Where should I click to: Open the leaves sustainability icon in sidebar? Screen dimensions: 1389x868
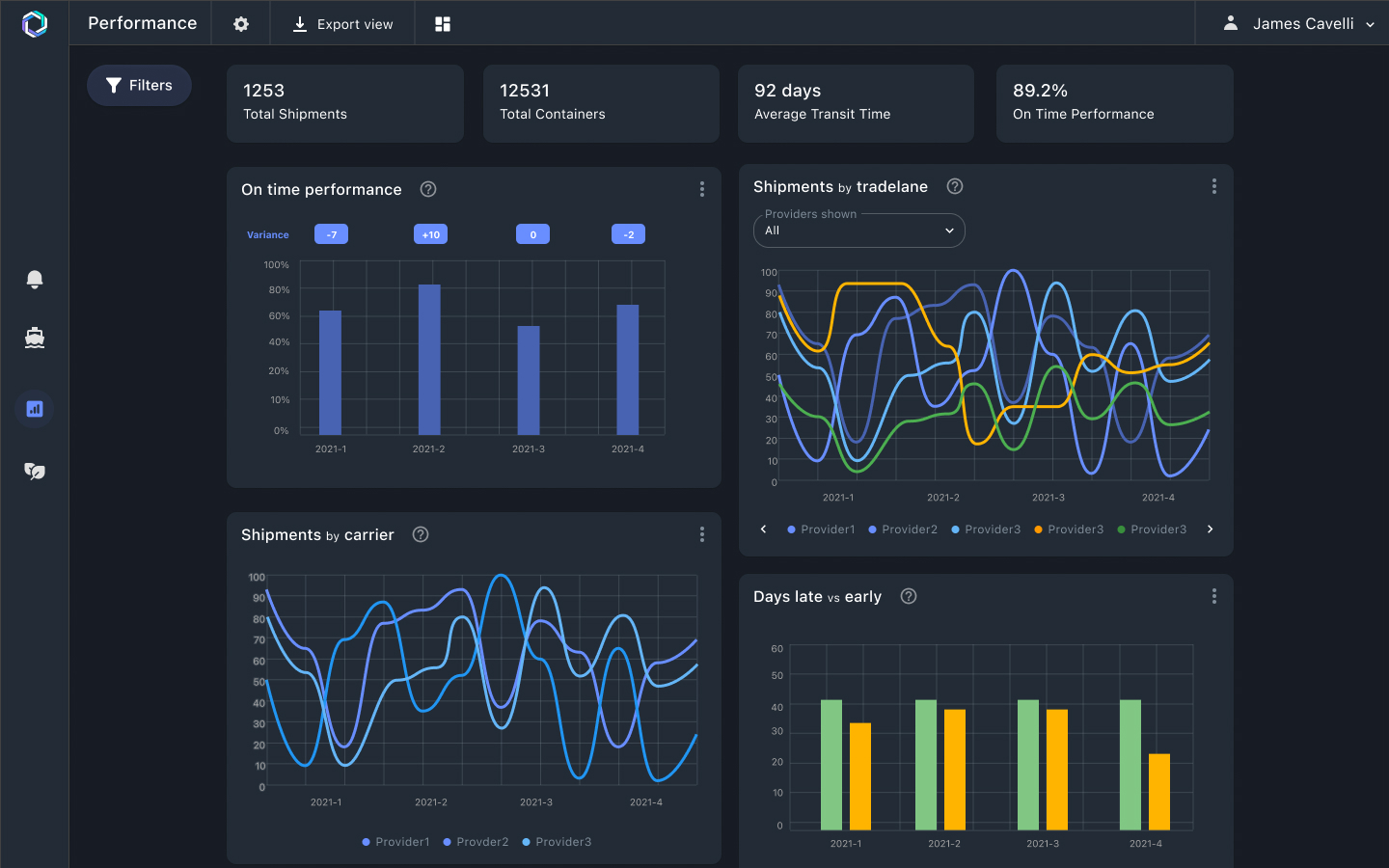(x=34, y=472)
